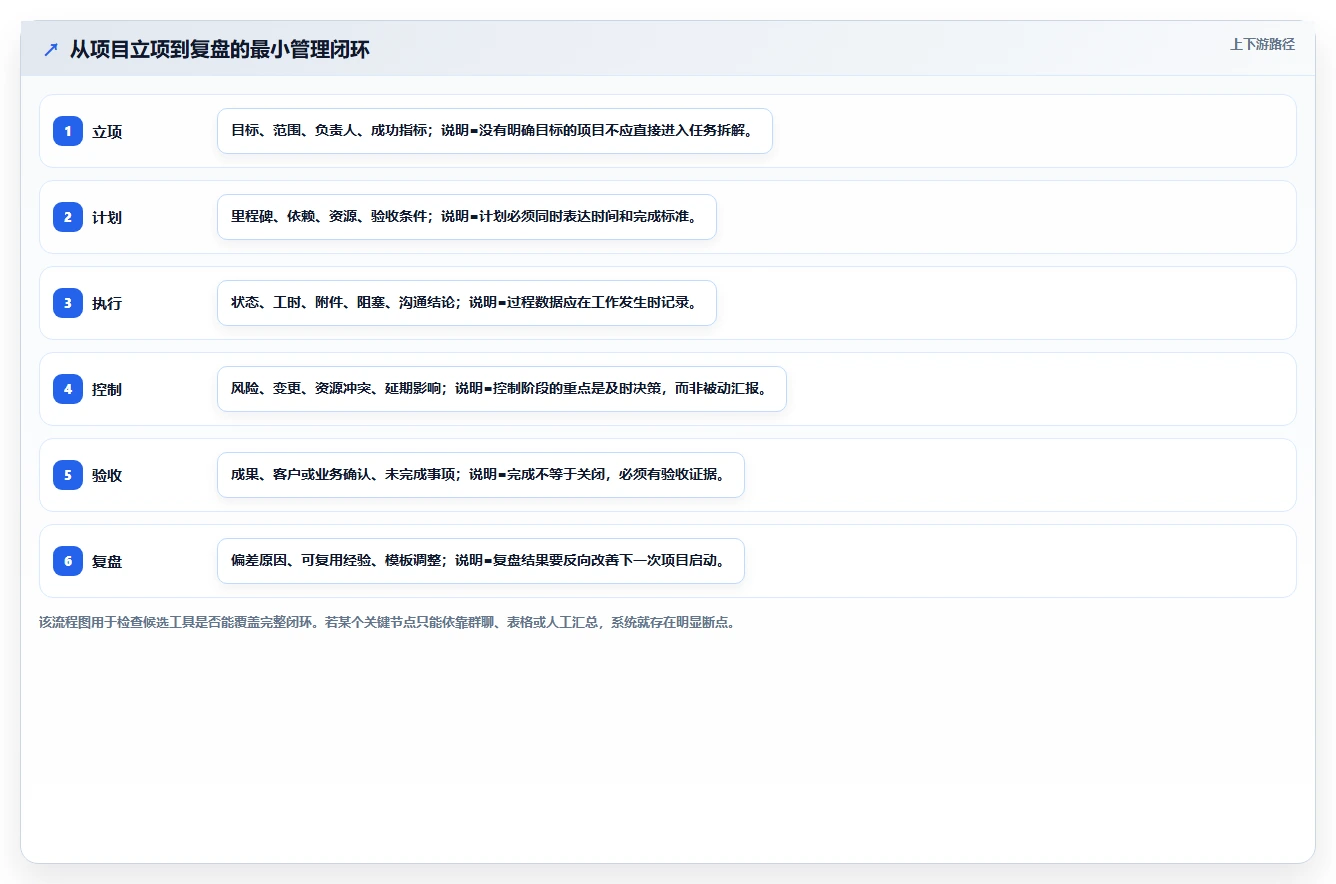The height and width of the screenshot is (884, 1336).
Task: Click the 立项 step label
Action: (107, 132)
